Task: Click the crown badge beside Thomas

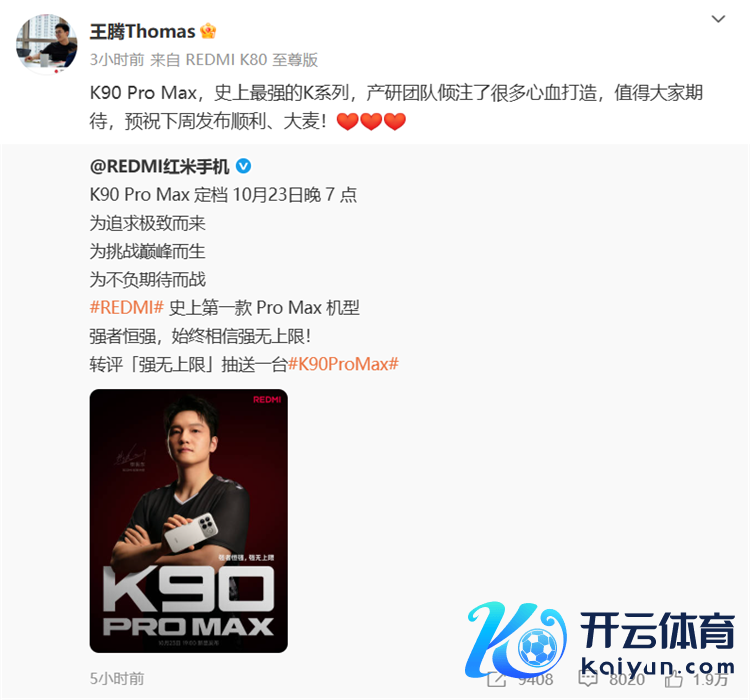Action: (208, 31)
